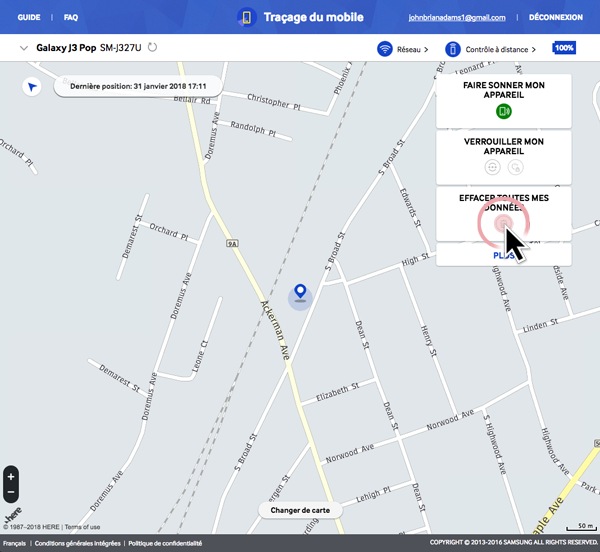Open the johnbrianadams1@gmail.com account link
Screen dimensions: 600x552
(x=457, y=18)
